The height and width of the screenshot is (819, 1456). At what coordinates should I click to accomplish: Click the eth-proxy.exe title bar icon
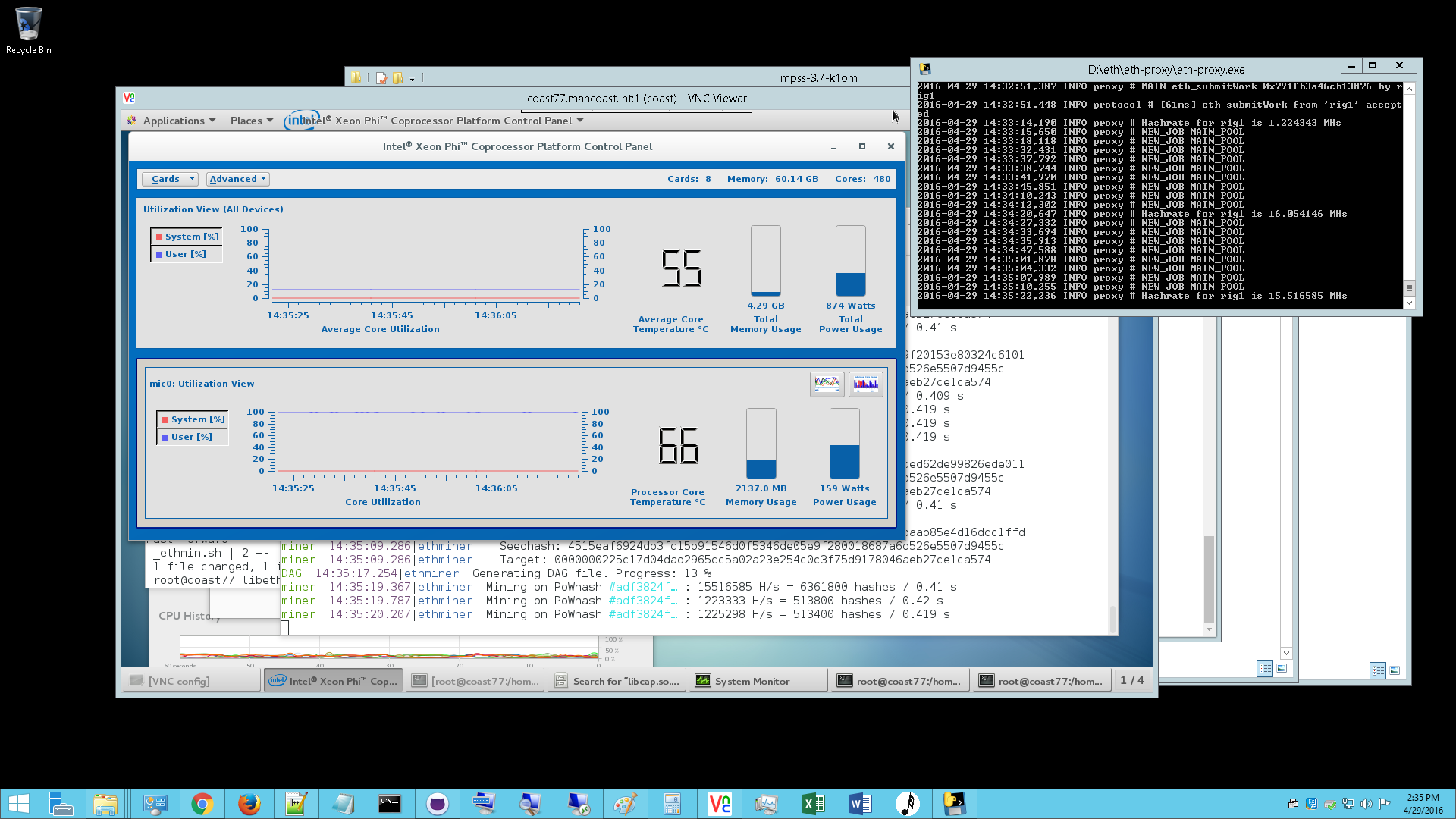point(925,68)
